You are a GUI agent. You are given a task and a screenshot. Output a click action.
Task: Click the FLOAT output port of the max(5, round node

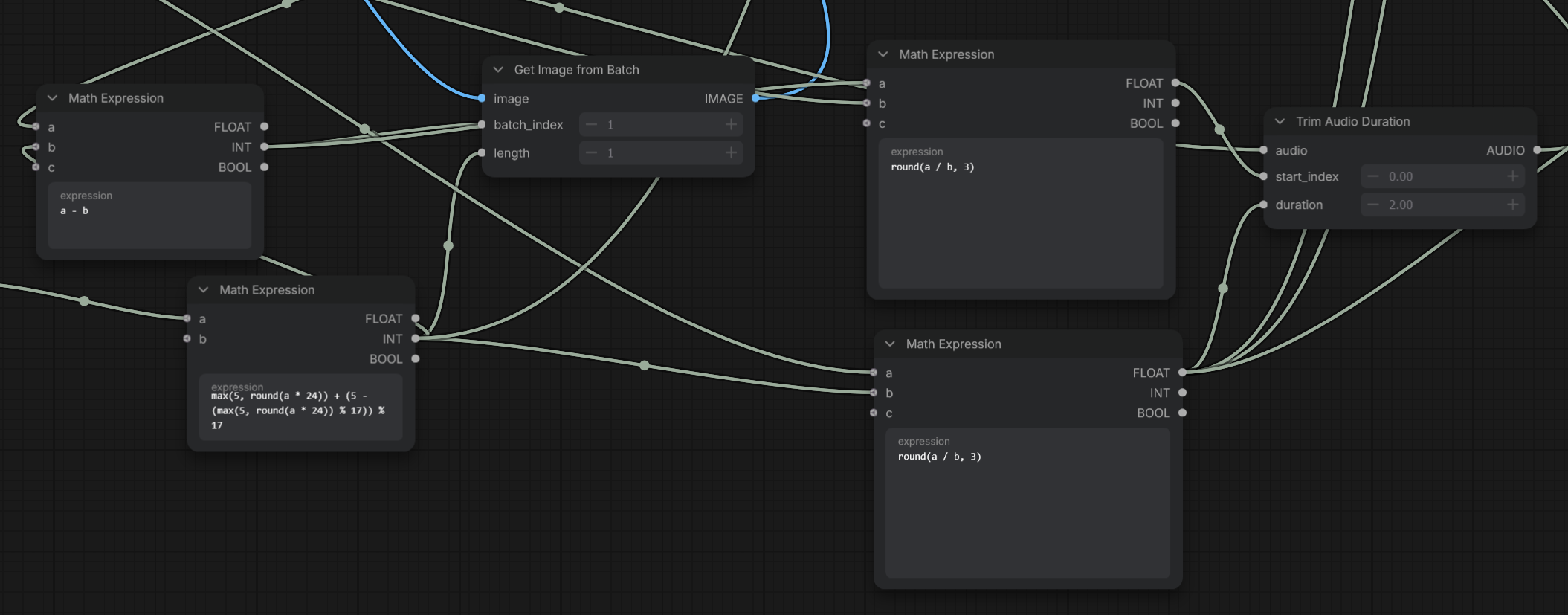pos(415,318)
